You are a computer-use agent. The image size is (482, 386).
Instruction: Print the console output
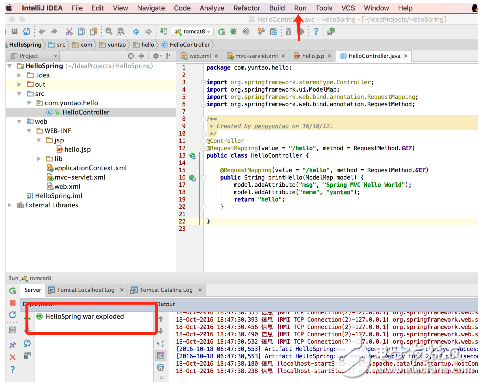point(161,368)
